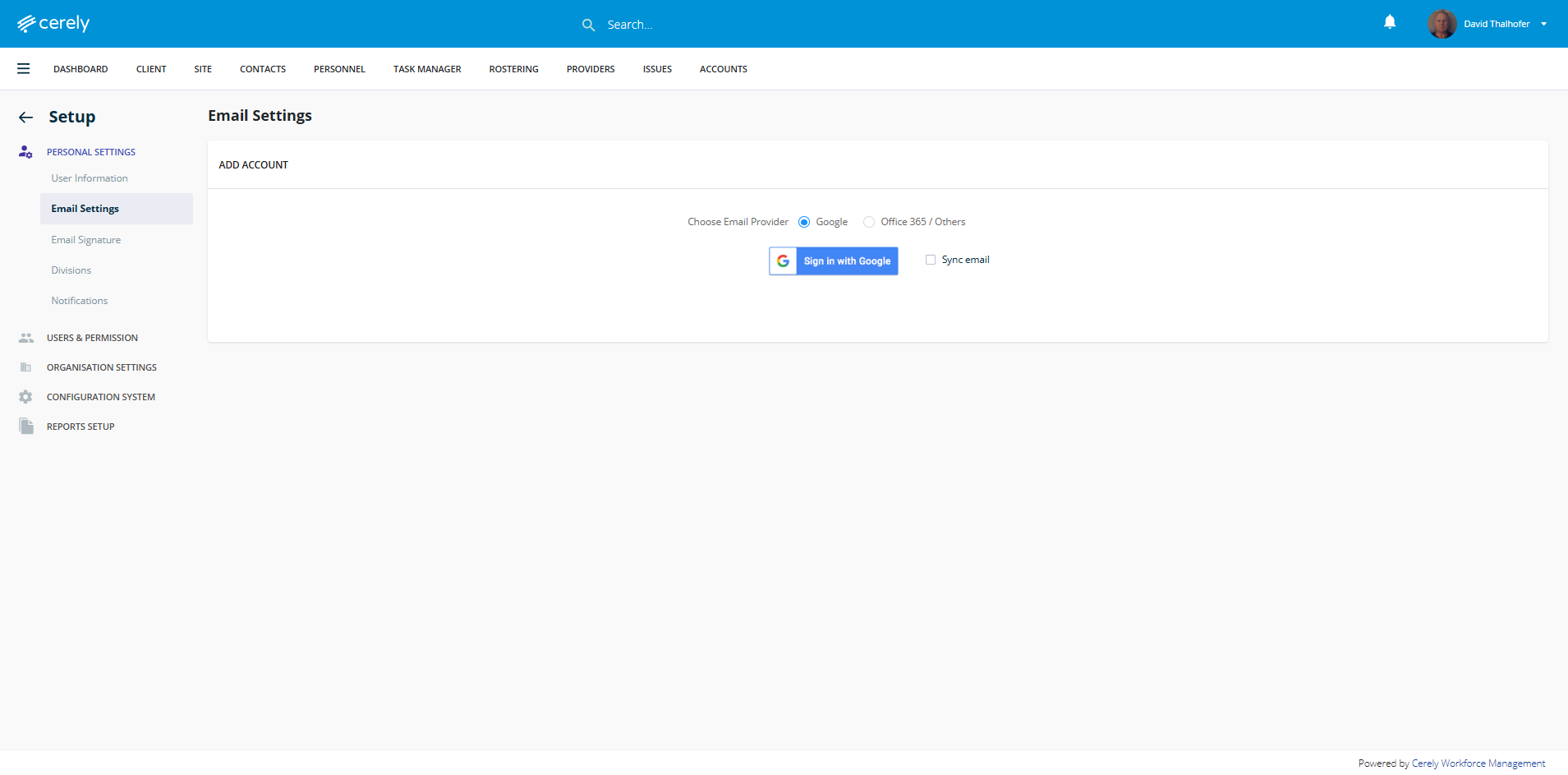
Task: Go back using the Setup arrow
Action: click(x=26, y=118)
